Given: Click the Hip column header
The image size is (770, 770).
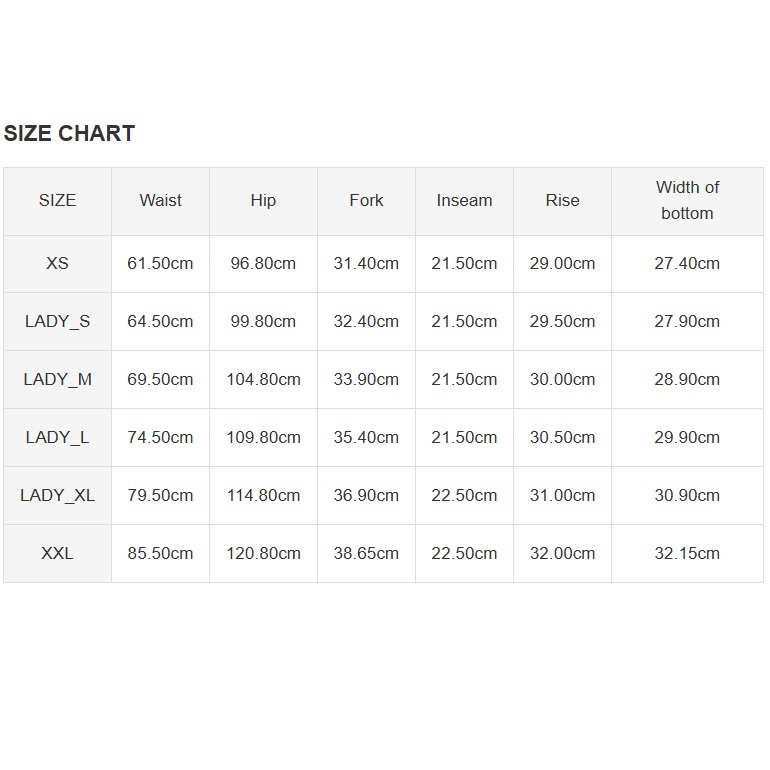Looking at the screenshot, I should coord(263,200).
